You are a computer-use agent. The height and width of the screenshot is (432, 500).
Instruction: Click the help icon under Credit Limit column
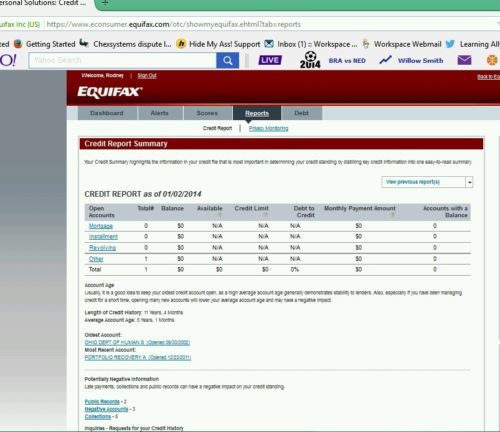266,215
